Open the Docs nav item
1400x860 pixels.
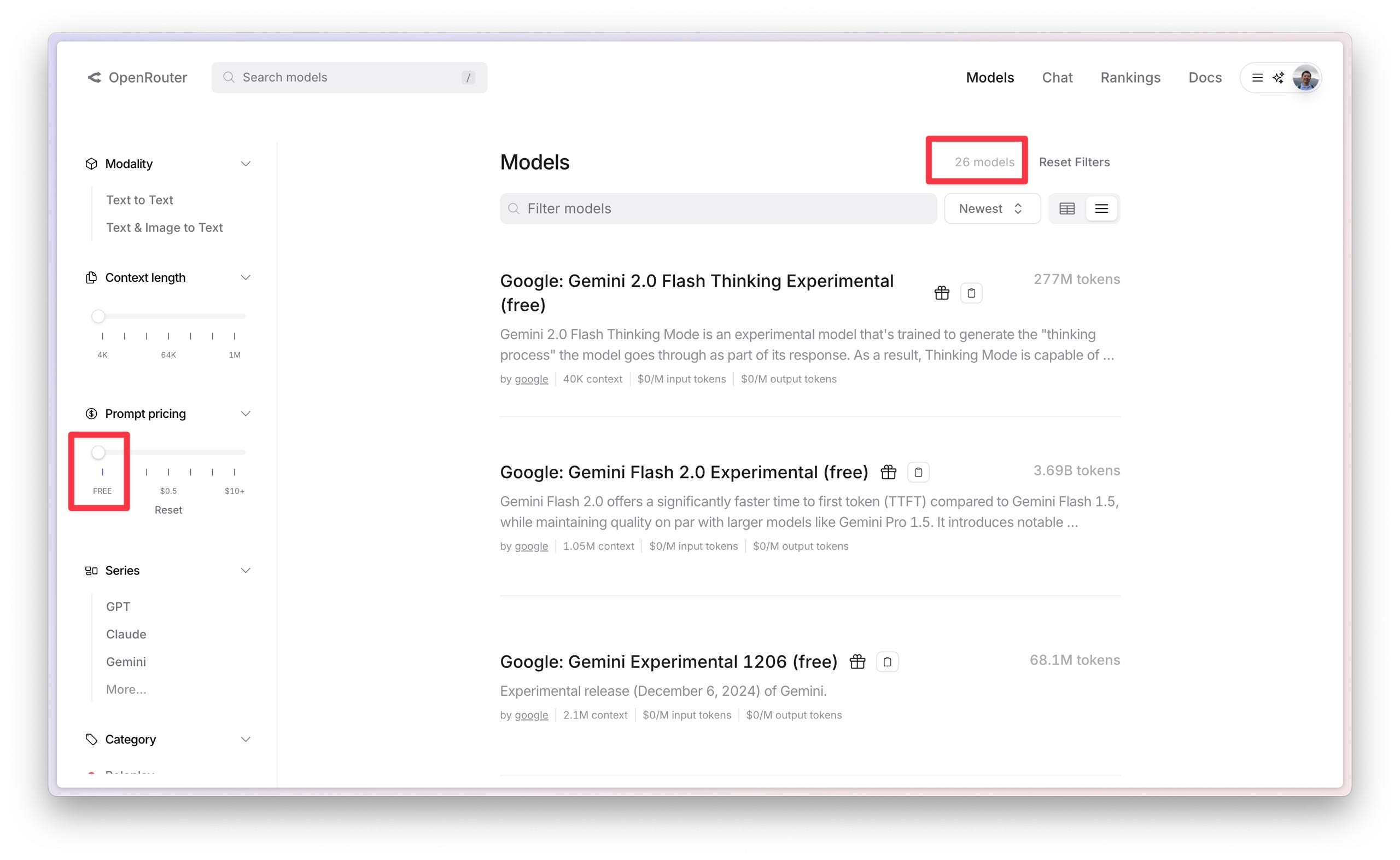click(1204, 77)
